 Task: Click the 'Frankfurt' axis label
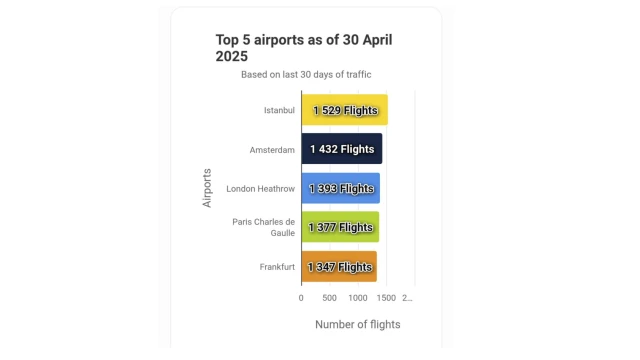coord(277,267)
